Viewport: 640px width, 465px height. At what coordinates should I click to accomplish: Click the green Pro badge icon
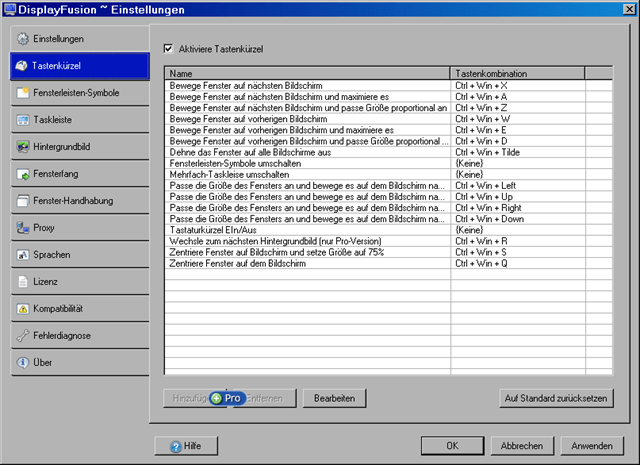[216, 398]
